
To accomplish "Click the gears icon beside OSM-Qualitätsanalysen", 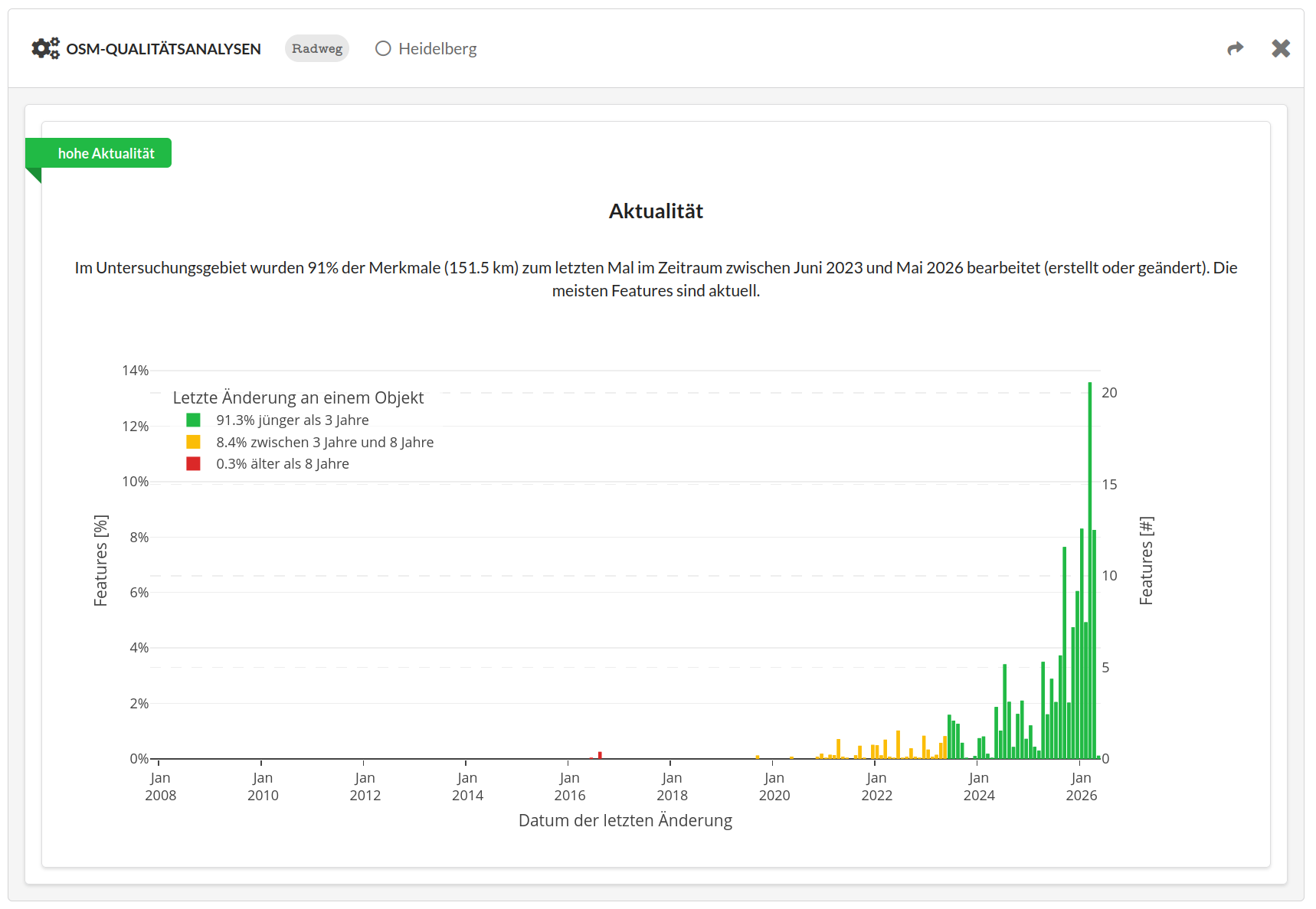I will (45, 48).
